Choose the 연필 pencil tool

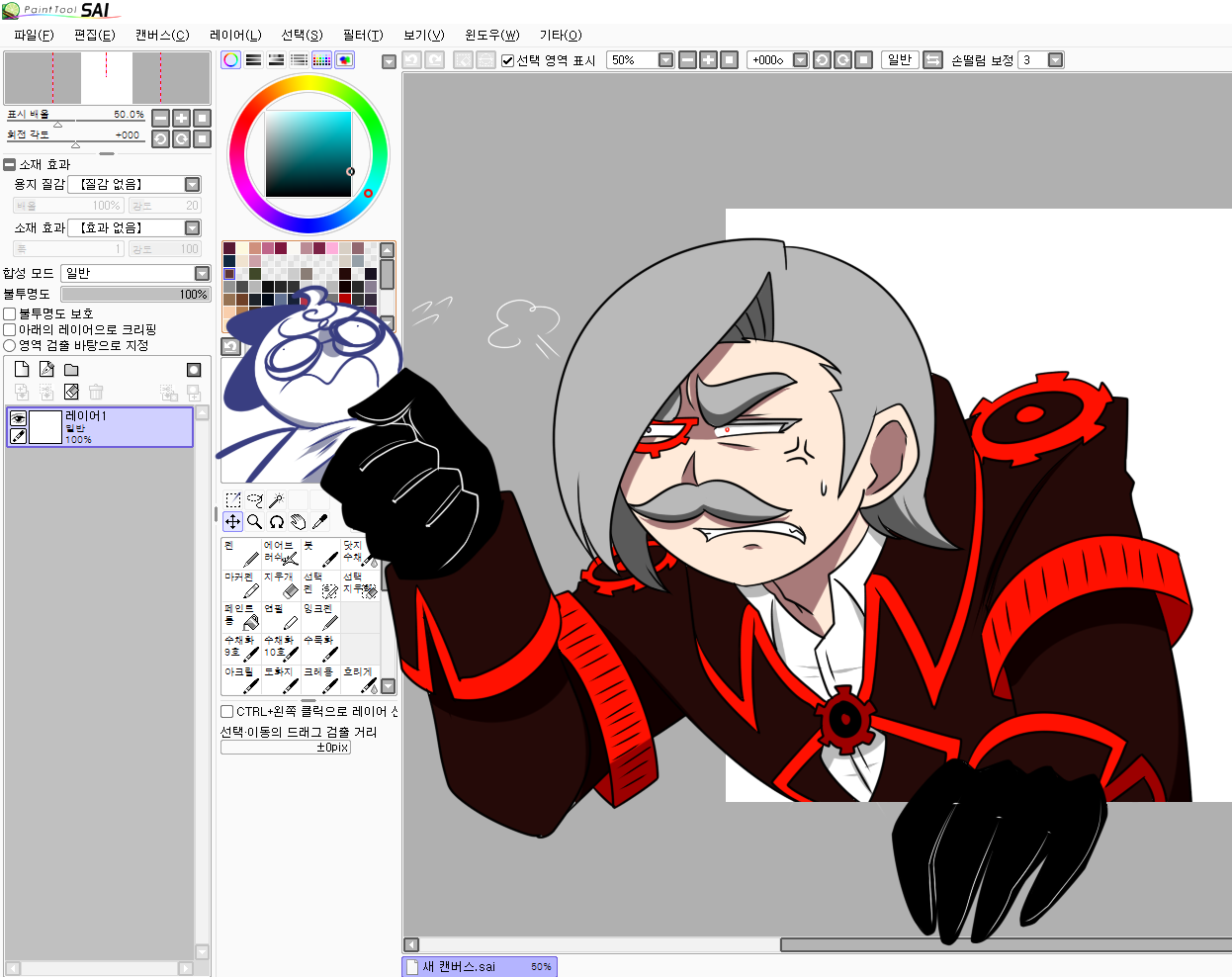[x=281, y=617]
